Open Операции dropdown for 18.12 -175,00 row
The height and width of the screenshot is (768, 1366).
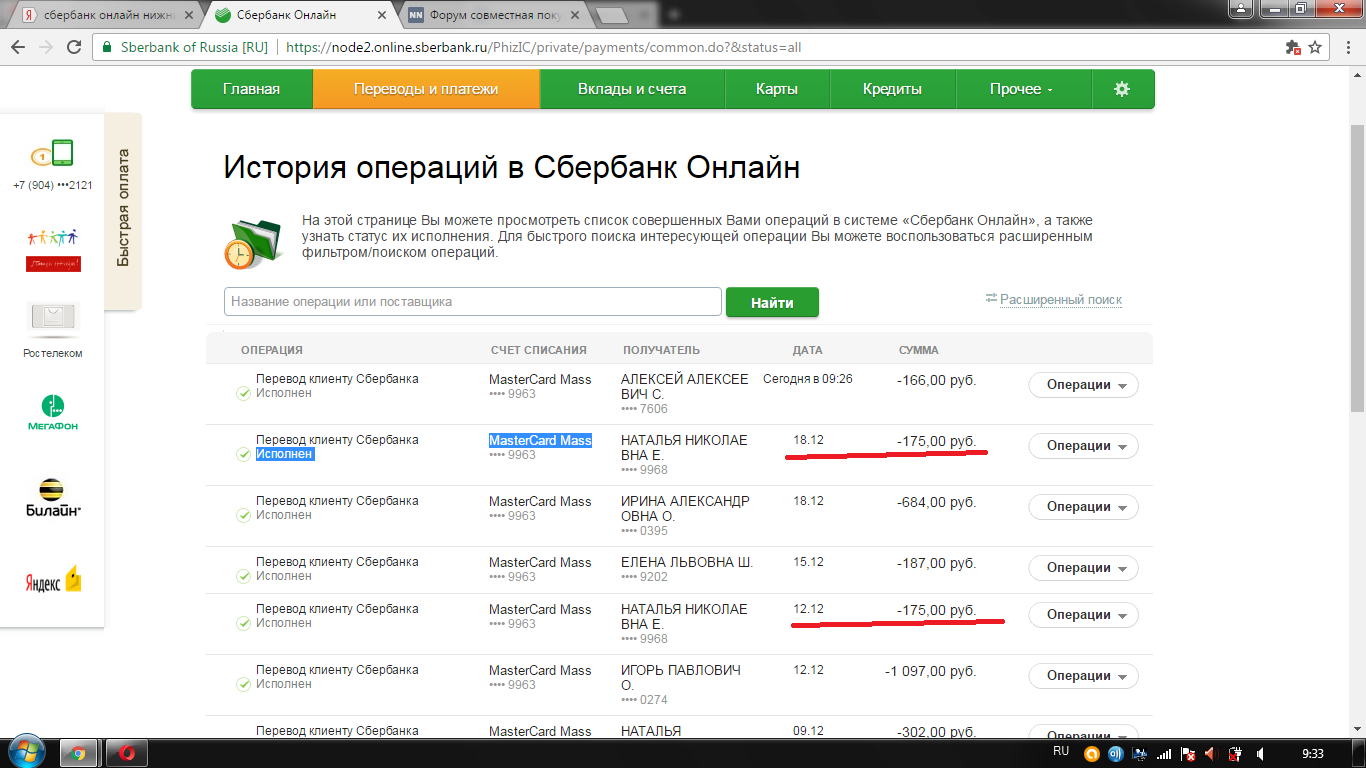click(x=1083, y=446)
